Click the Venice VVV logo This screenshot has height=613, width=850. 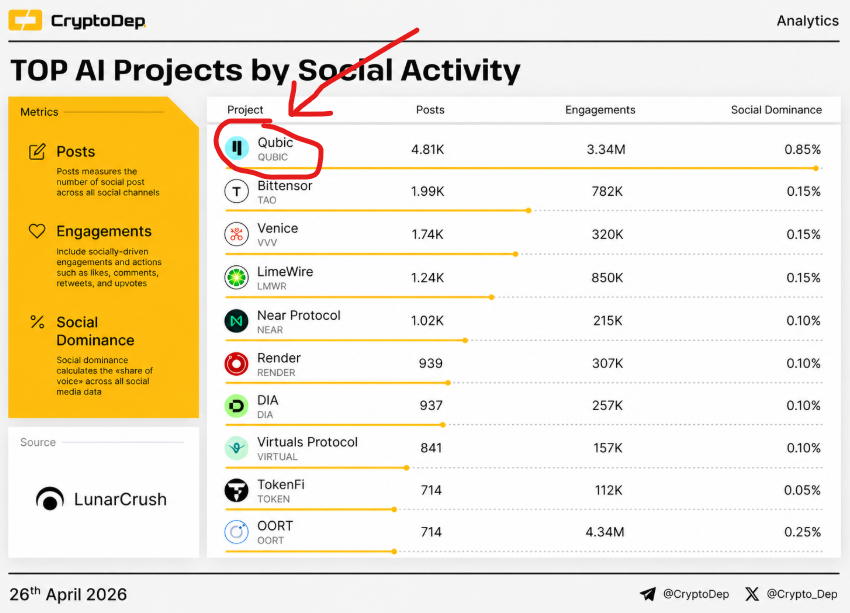236,234
